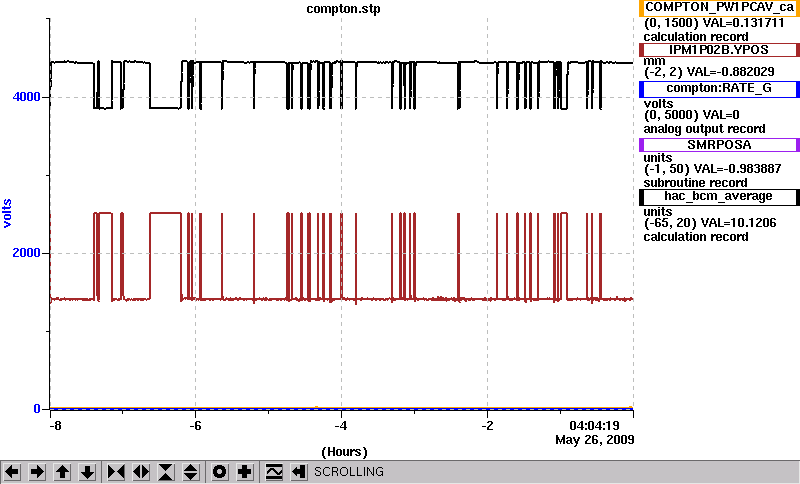The height and width of the screenshot is (484, 800).
Task: Click the pan down arrow button
Action: coord(87,472)
